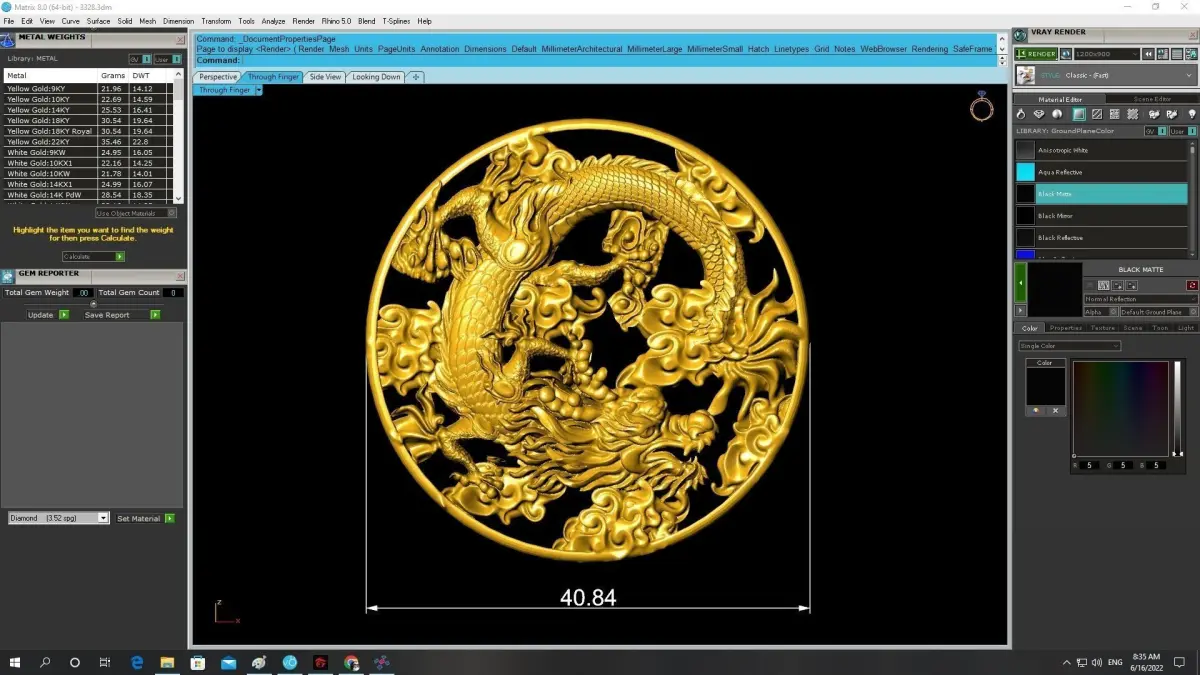Open the T-Splines menu

pyautogui.click(x=397, y=21)
